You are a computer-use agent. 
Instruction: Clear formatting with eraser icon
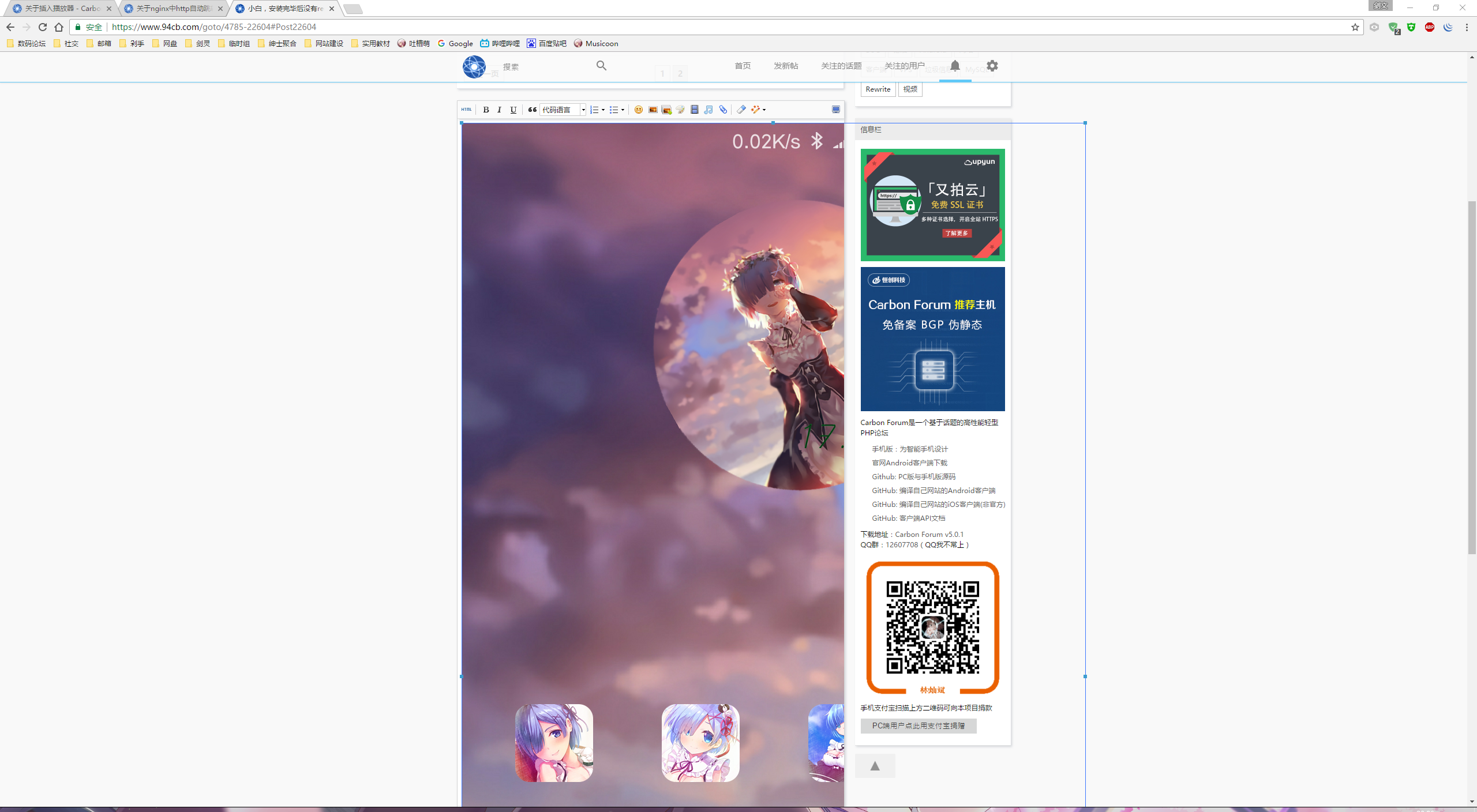coord(741,110)
